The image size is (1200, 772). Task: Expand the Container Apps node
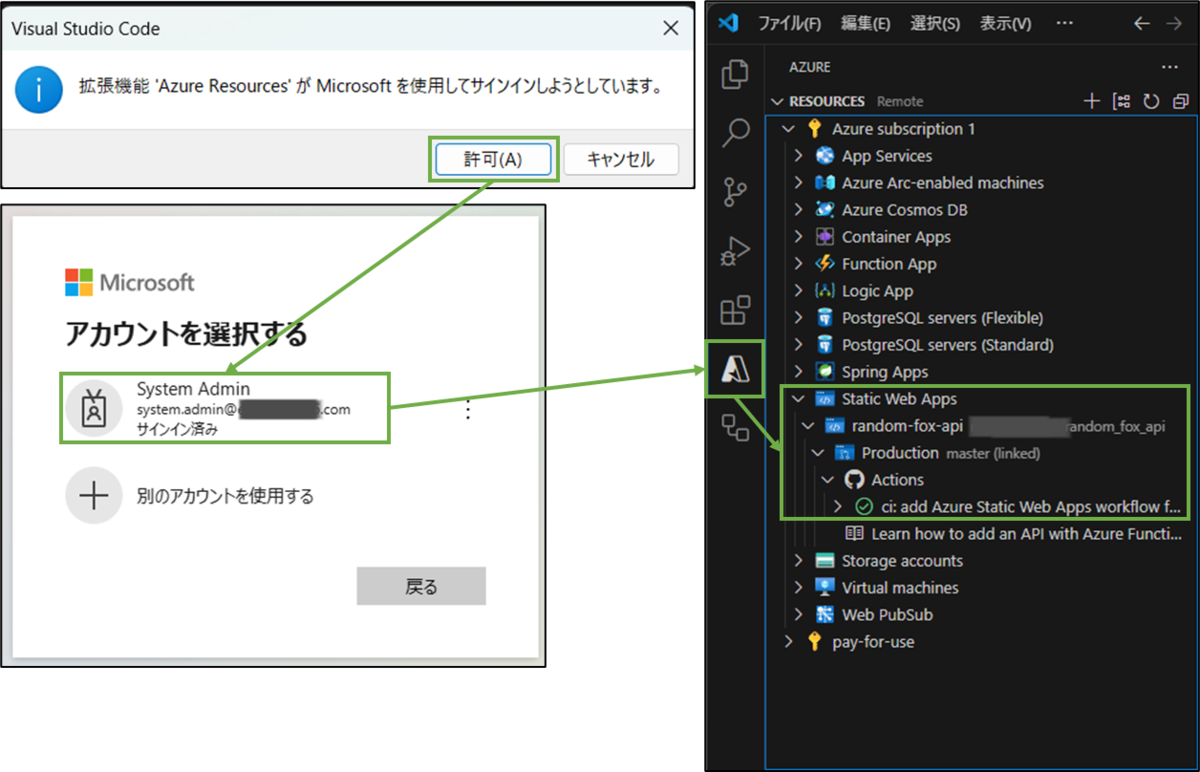[798, 237]
